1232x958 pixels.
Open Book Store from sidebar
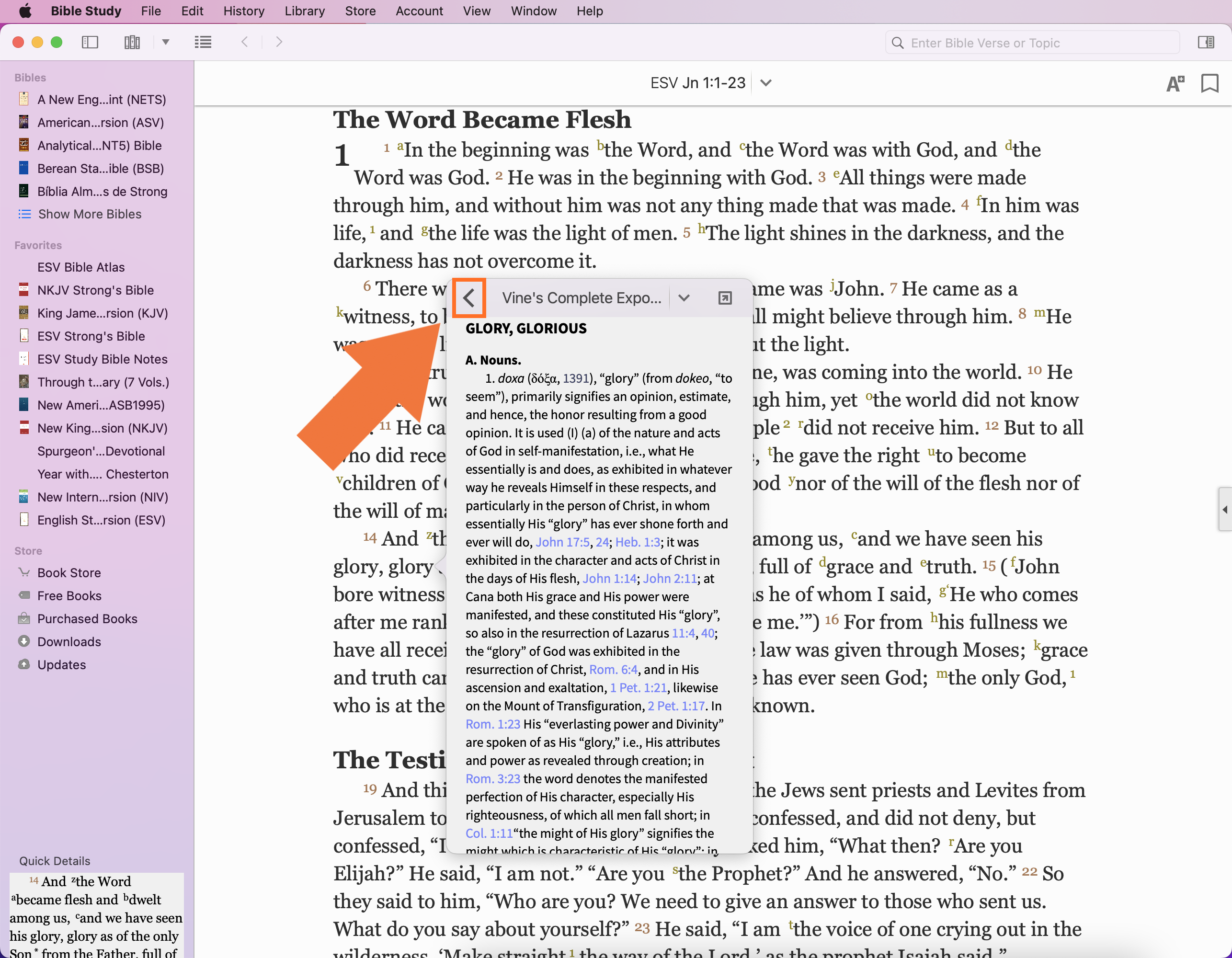point(69,573)
